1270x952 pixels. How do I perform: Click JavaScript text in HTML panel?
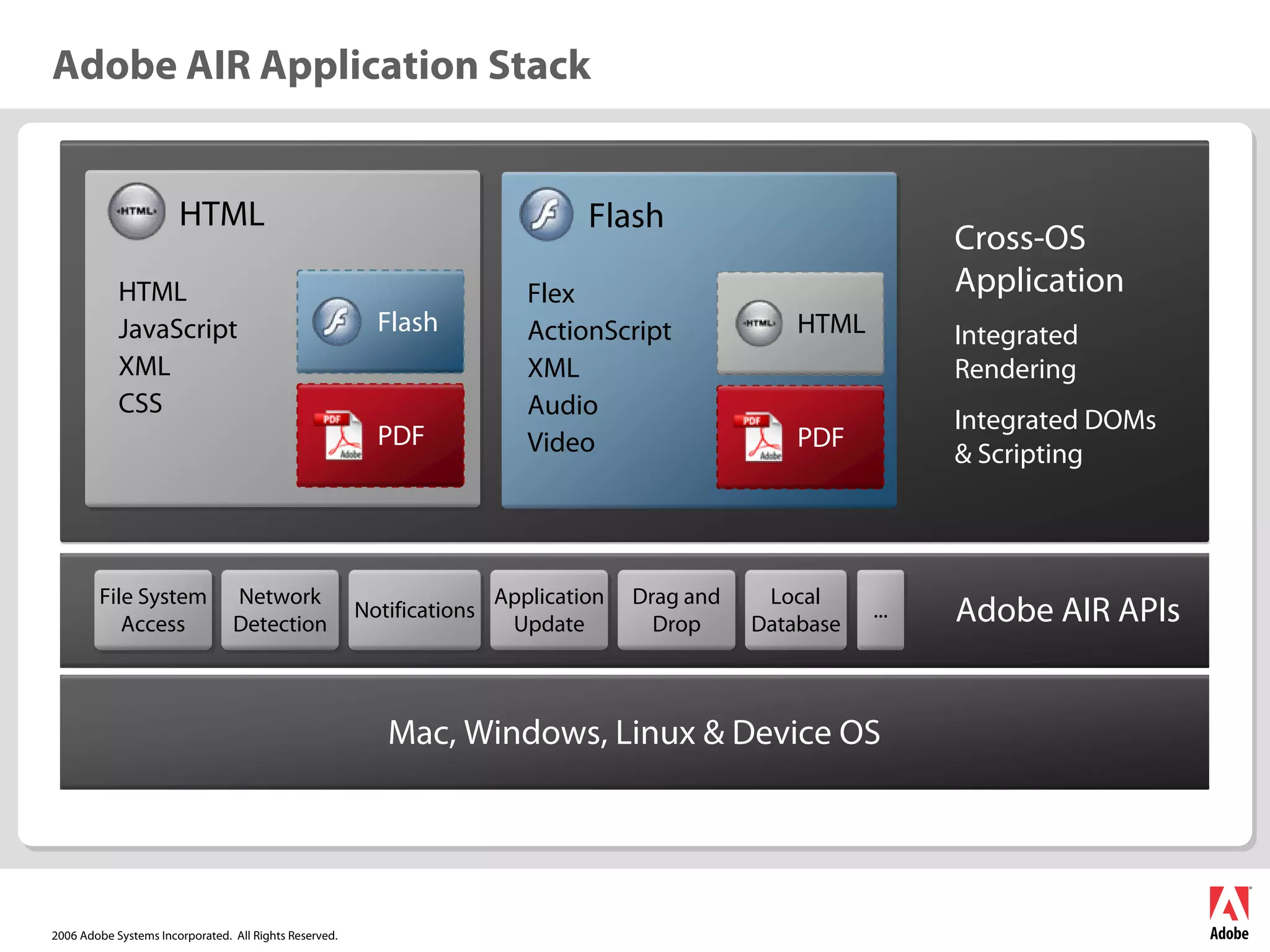[x=178, y=329]
